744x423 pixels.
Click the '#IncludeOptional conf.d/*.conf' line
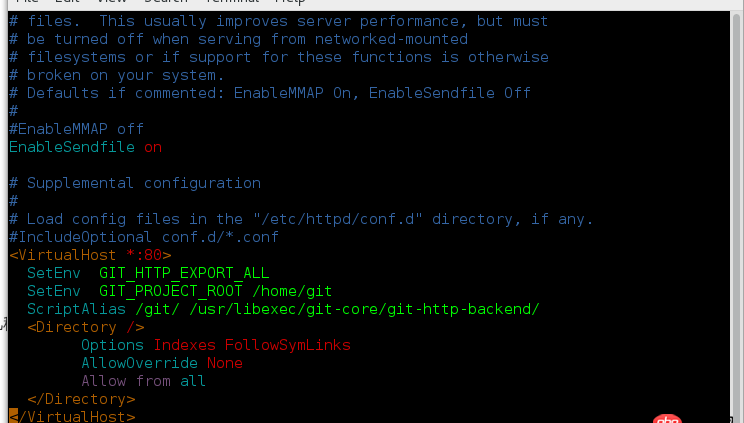144,237
